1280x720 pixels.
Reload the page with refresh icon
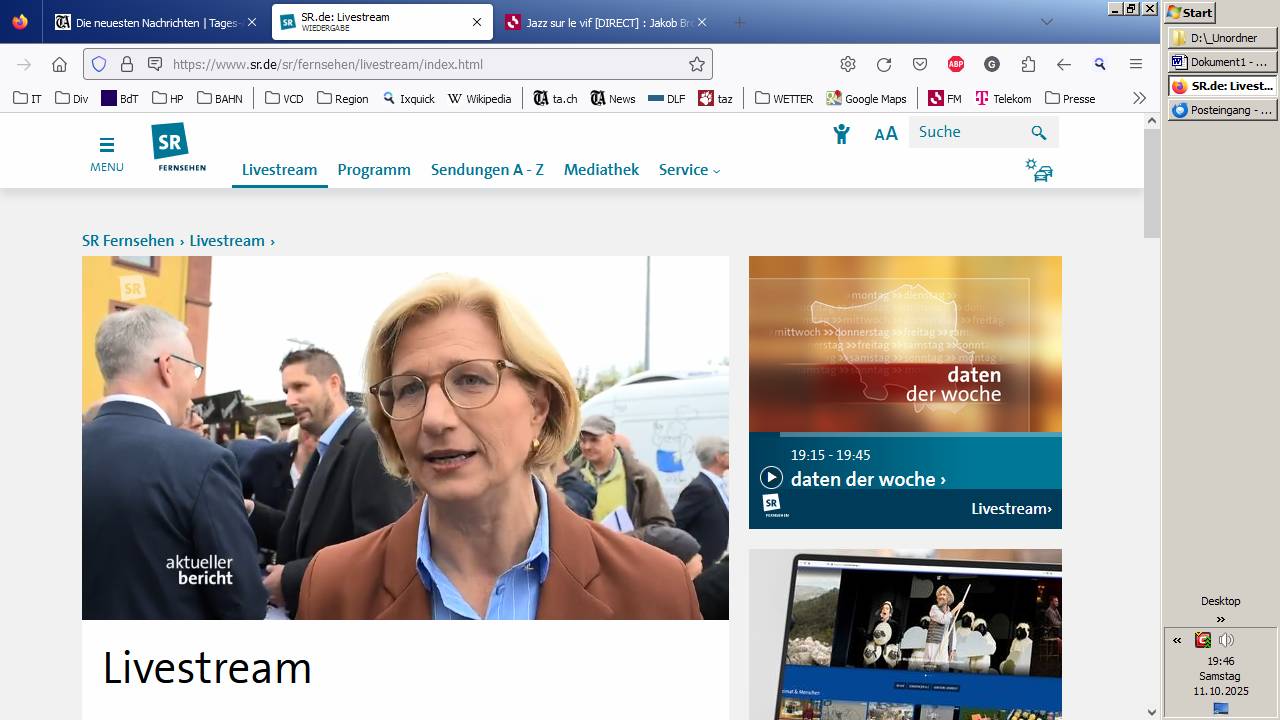pos(883,64)
